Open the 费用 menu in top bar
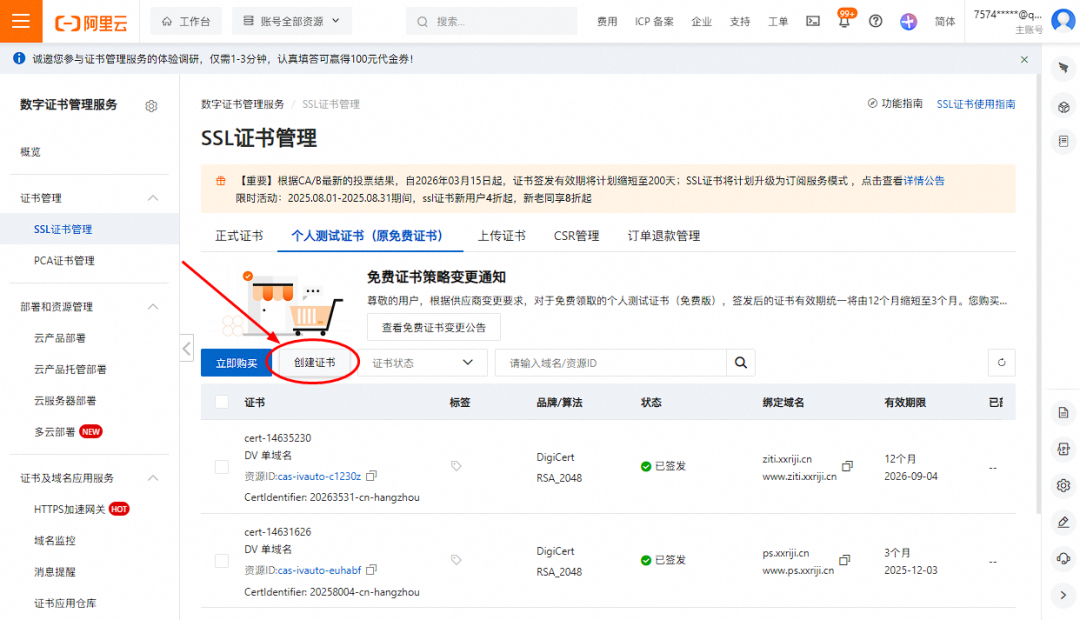This screenshot has width=1080, height=620. (607, 21)
